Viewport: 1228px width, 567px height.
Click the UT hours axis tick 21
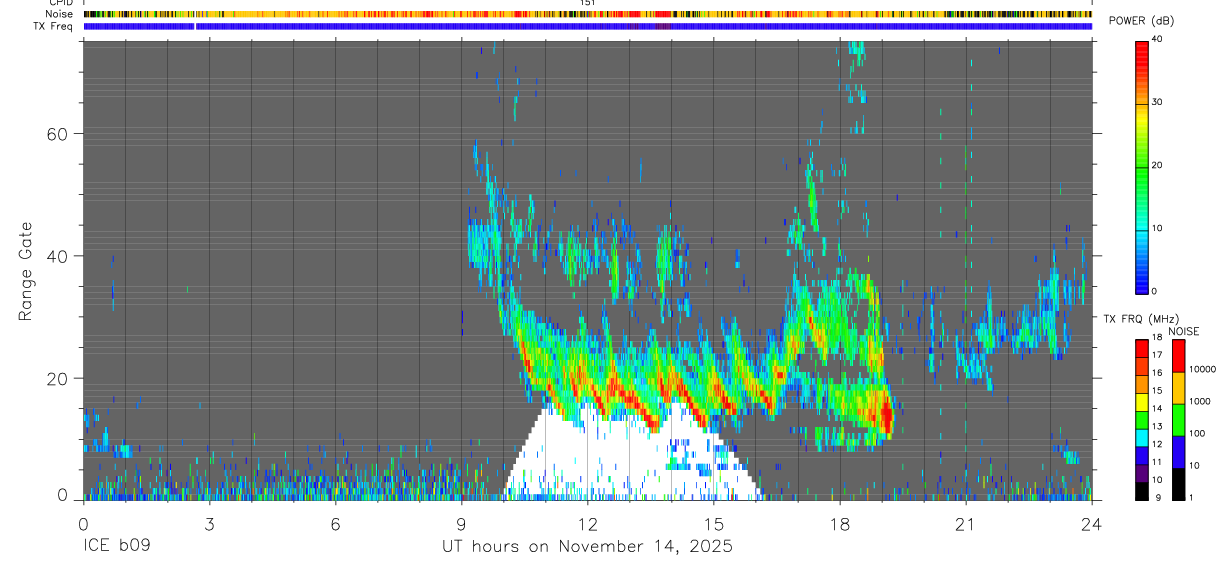966,523
